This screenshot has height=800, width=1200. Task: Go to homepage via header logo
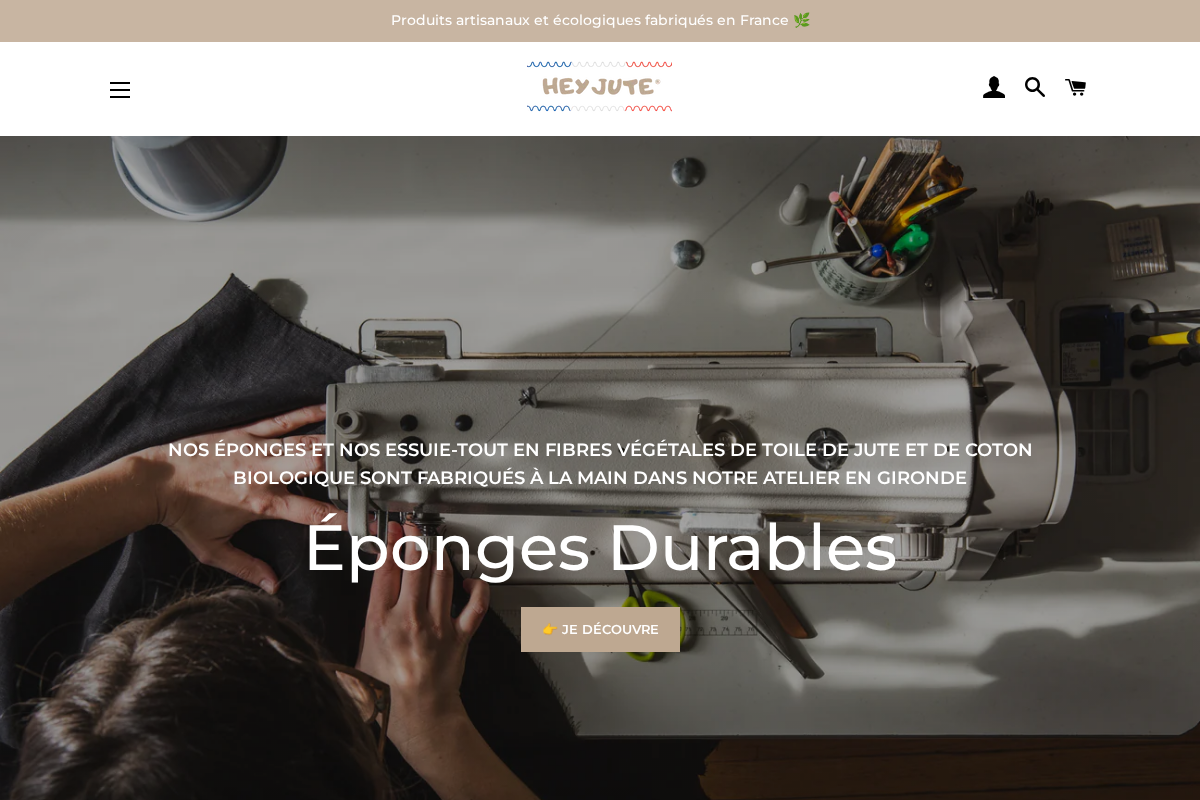(600, 85)
